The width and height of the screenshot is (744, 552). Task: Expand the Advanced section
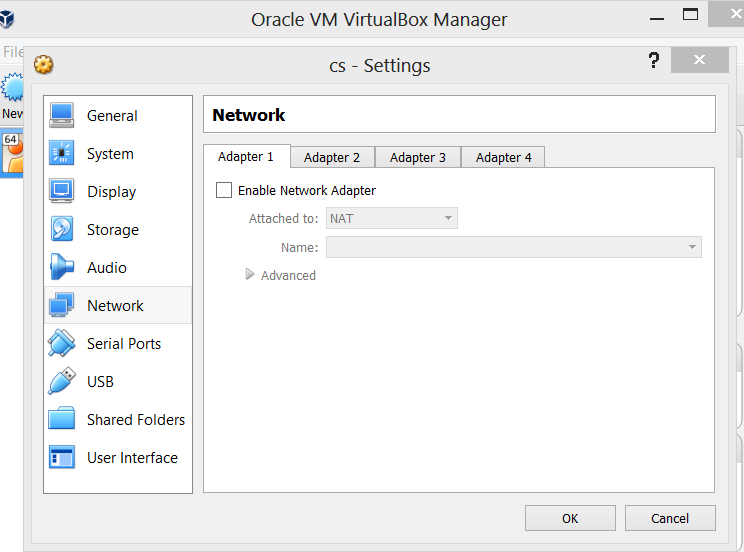[250, 275]
